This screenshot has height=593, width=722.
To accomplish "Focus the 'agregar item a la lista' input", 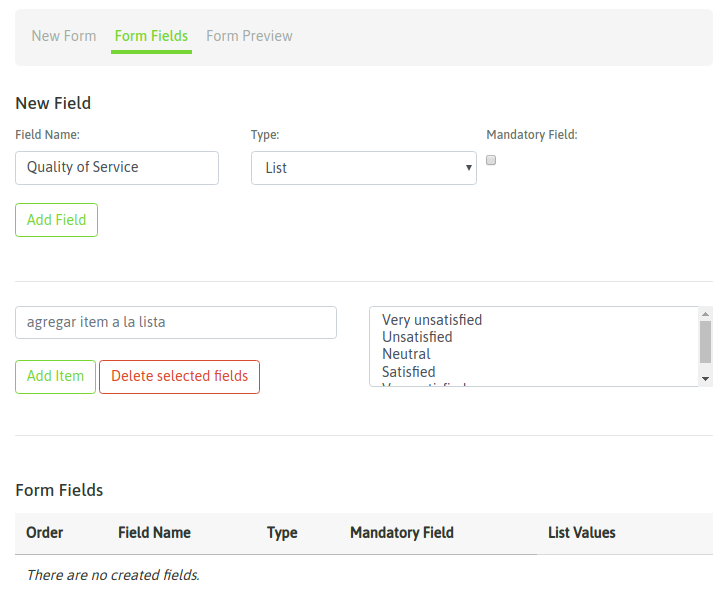I will [176, 322].
